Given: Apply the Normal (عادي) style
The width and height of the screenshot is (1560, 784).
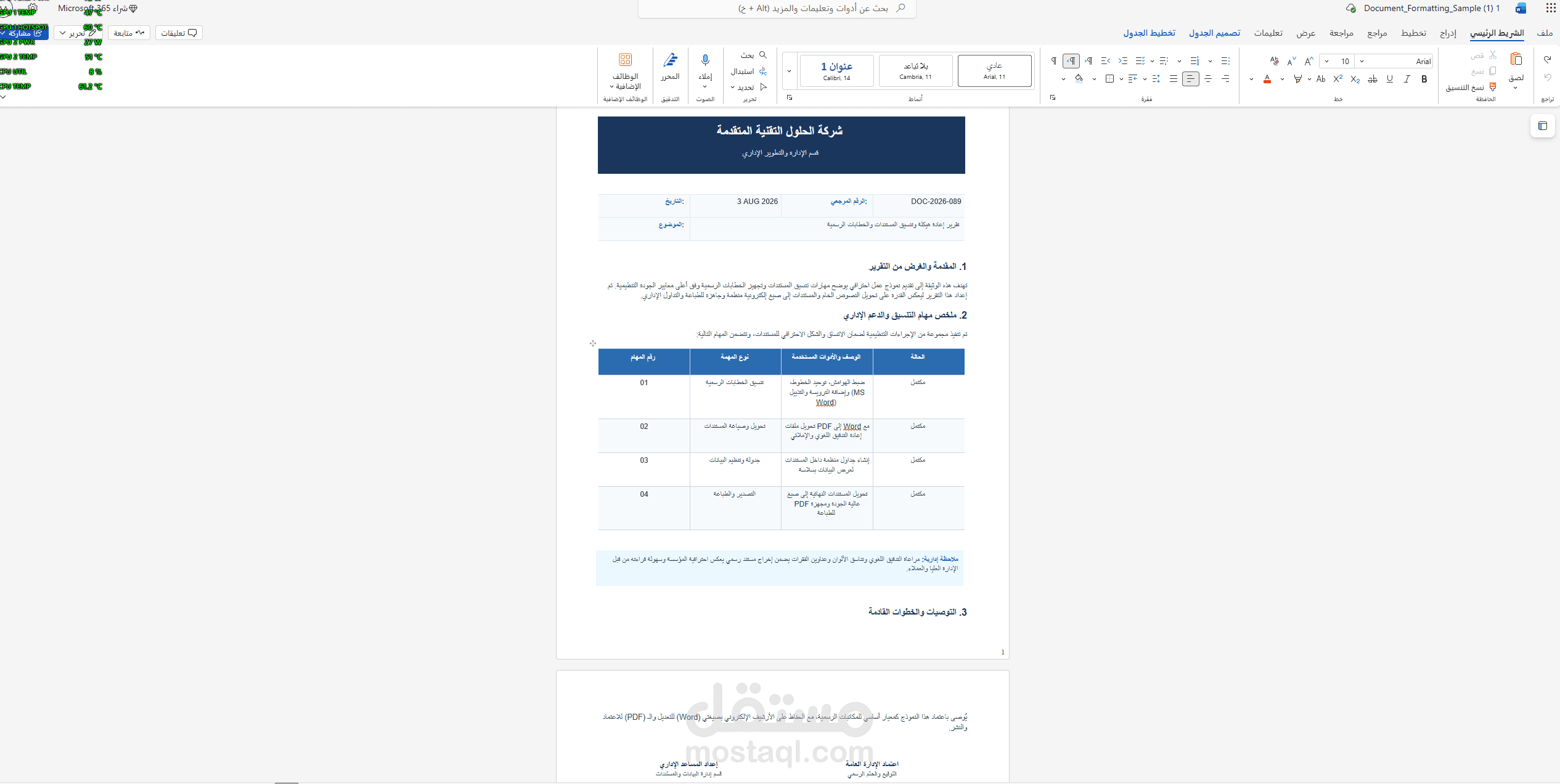Looking at the screenshot, I should coord(994,71).
